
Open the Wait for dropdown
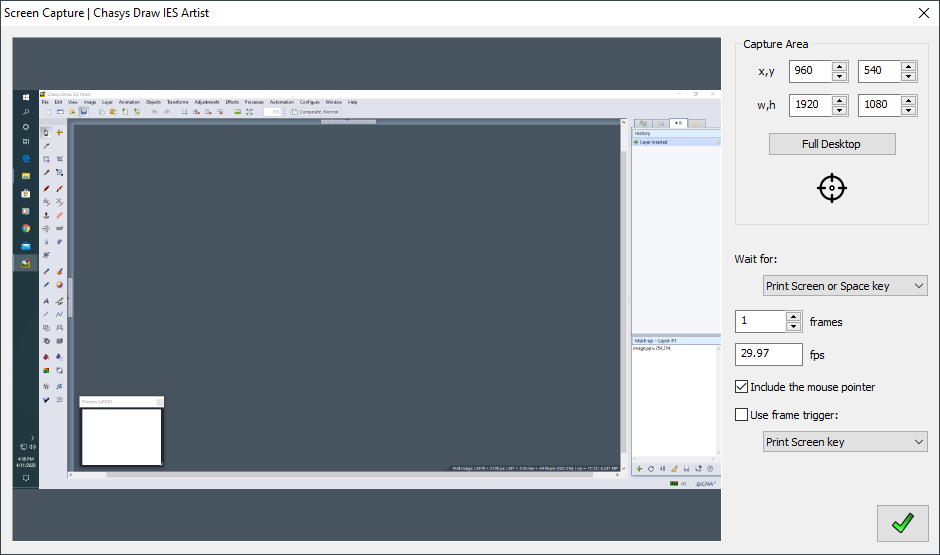tap(844, 286)
